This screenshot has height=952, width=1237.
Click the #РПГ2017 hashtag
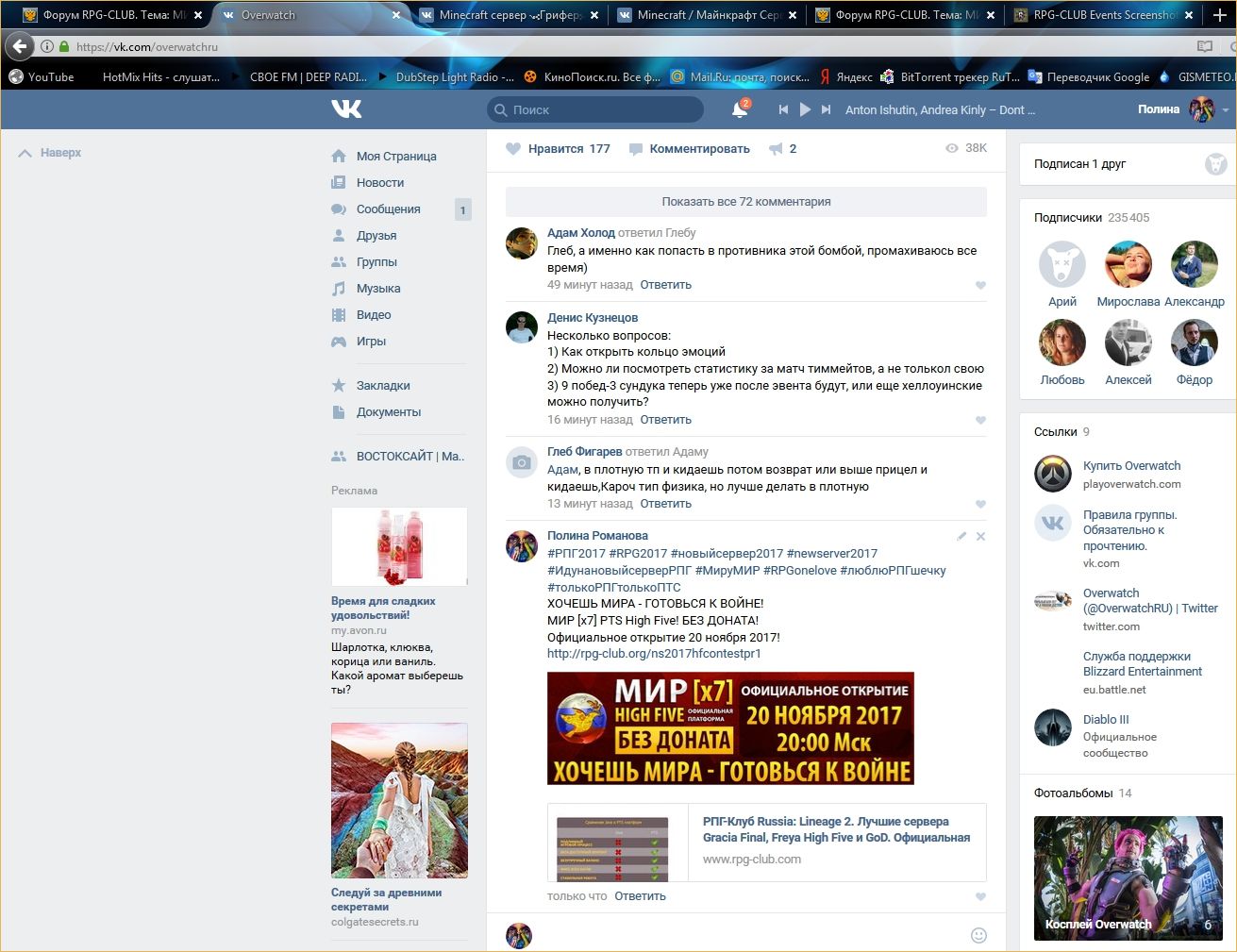(x=577, y=554)
